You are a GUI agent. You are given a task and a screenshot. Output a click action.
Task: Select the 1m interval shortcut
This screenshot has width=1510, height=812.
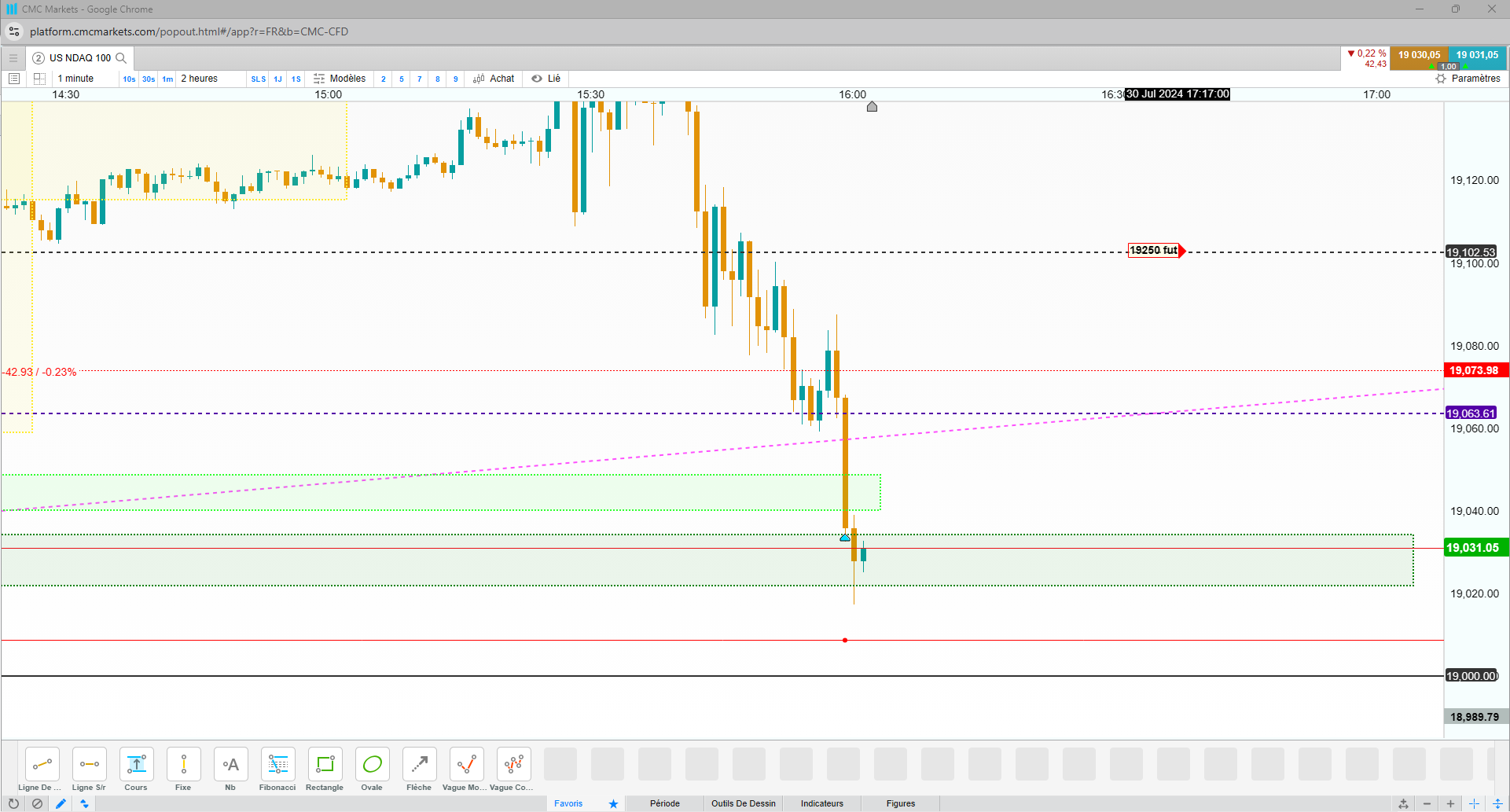(167, 79)
